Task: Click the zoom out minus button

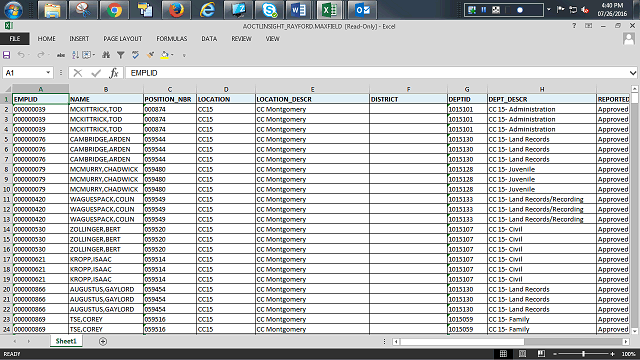Action: (x=555, y=354)
